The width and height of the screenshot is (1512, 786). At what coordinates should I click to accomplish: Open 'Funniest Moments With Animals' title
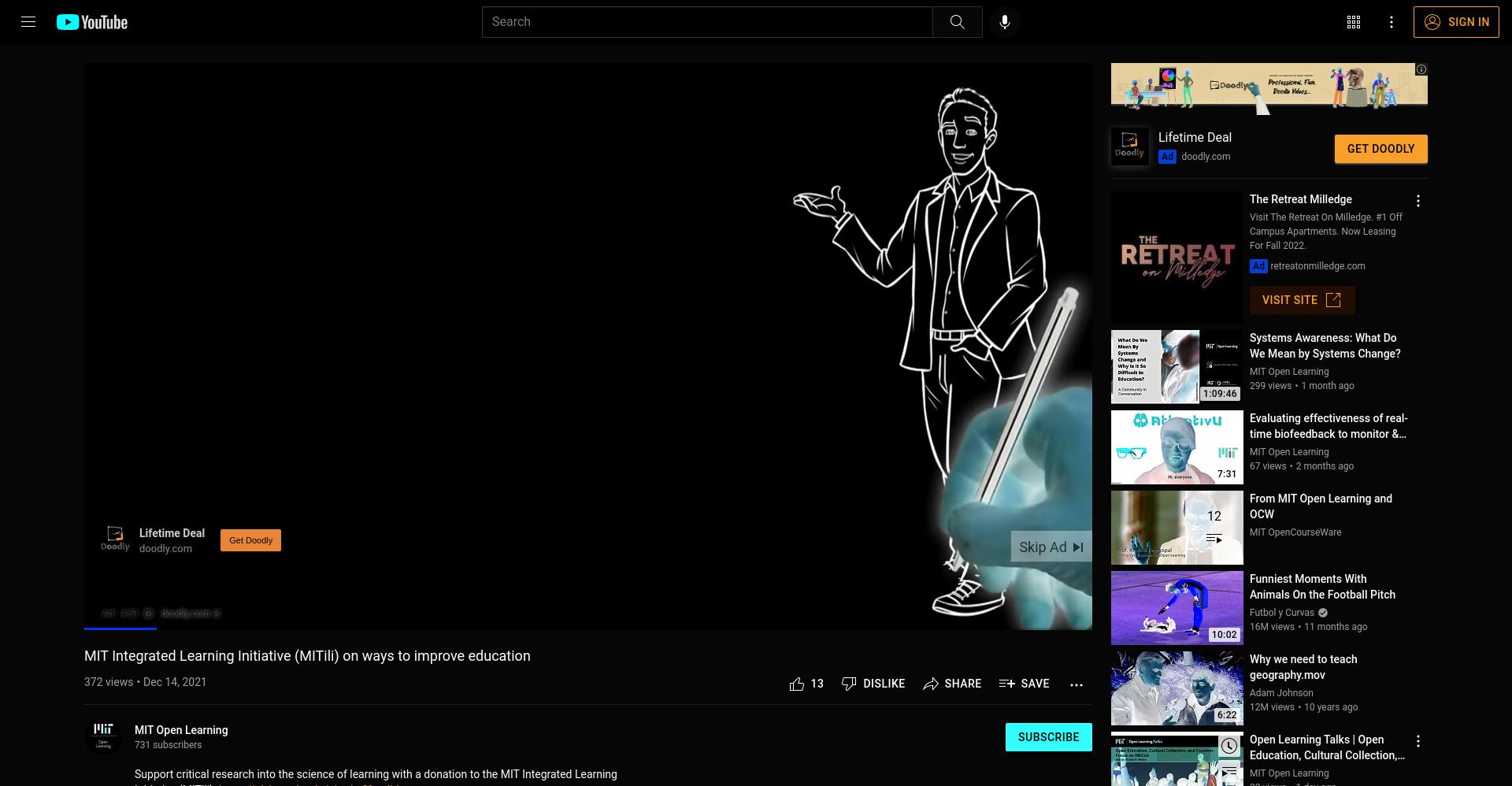click(1323, 587)
